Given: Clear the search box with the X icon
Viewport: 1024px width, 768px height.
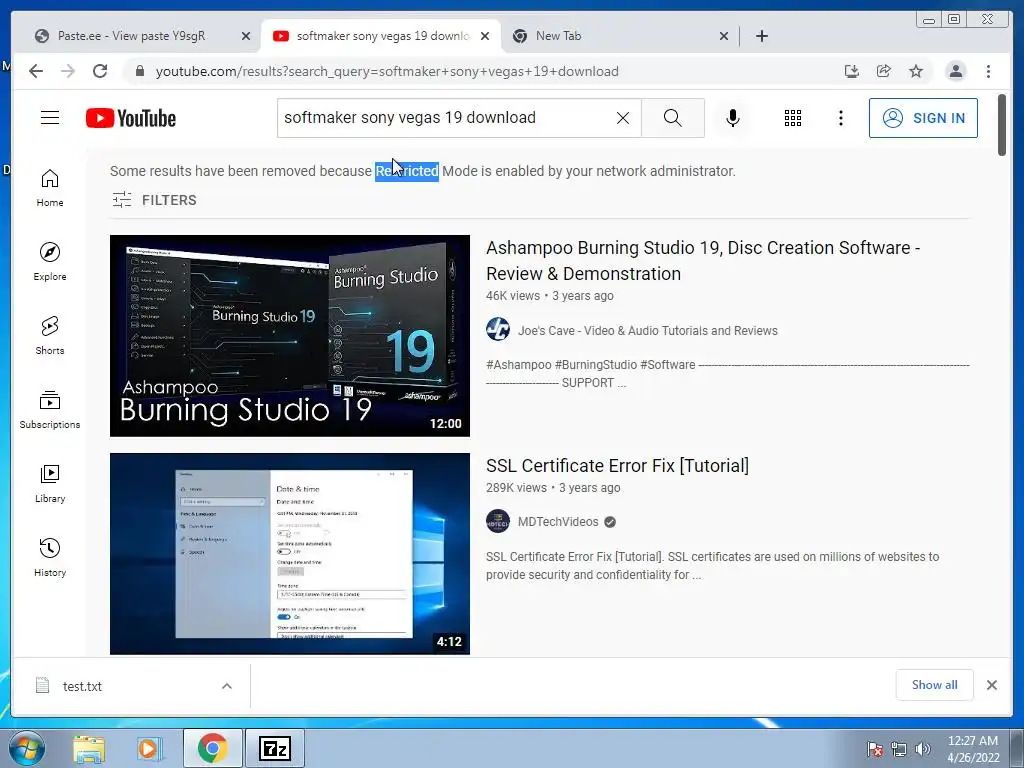Looking at the screenshot, I should pyautogui.click(x=623, y=118).
